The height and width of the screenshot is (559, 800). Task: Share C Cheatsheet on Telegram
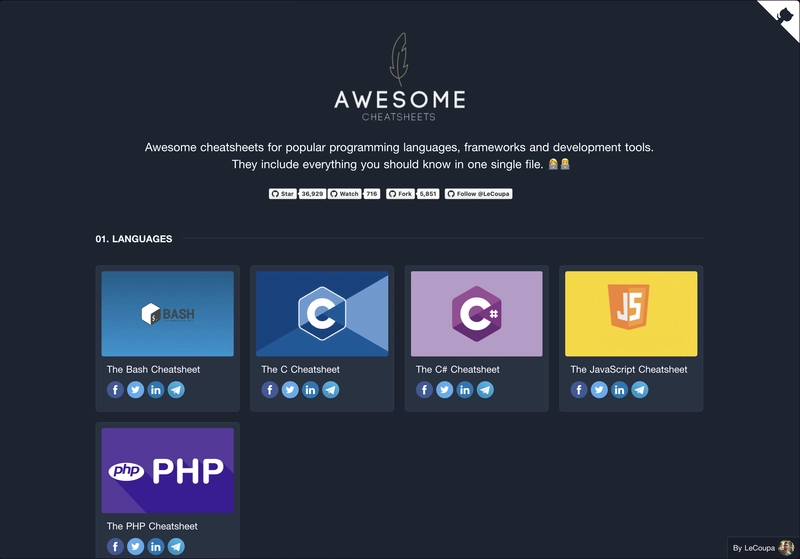(x=331, y=390)
